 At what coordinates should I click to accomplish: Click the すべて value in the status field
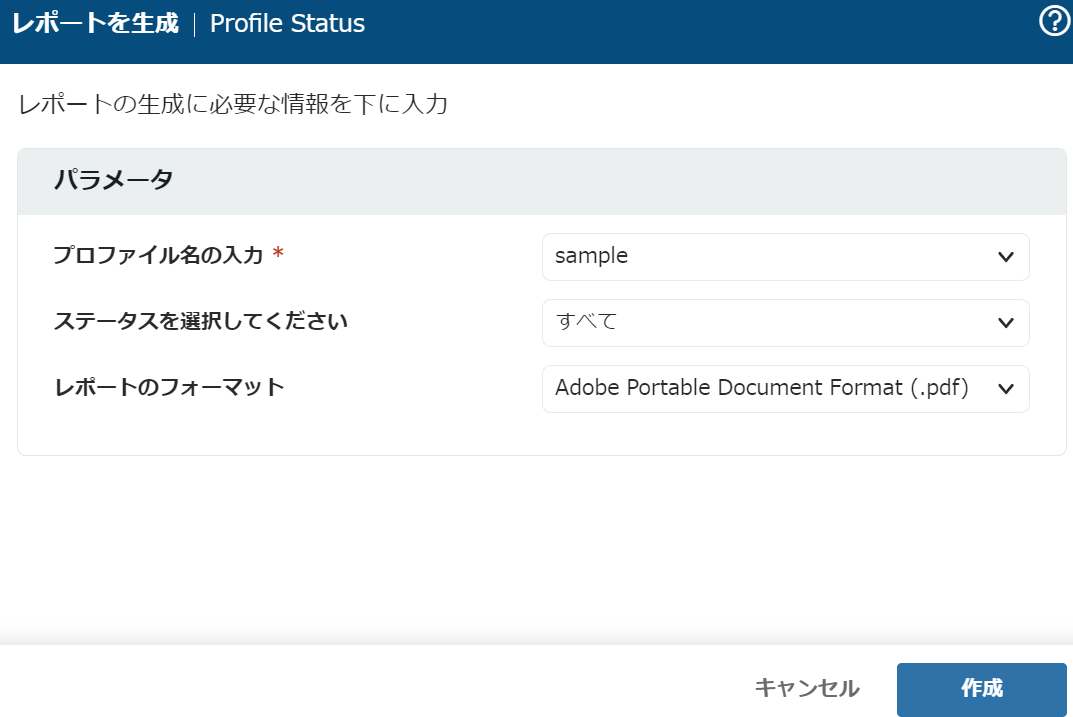click(x=586, y=322)
